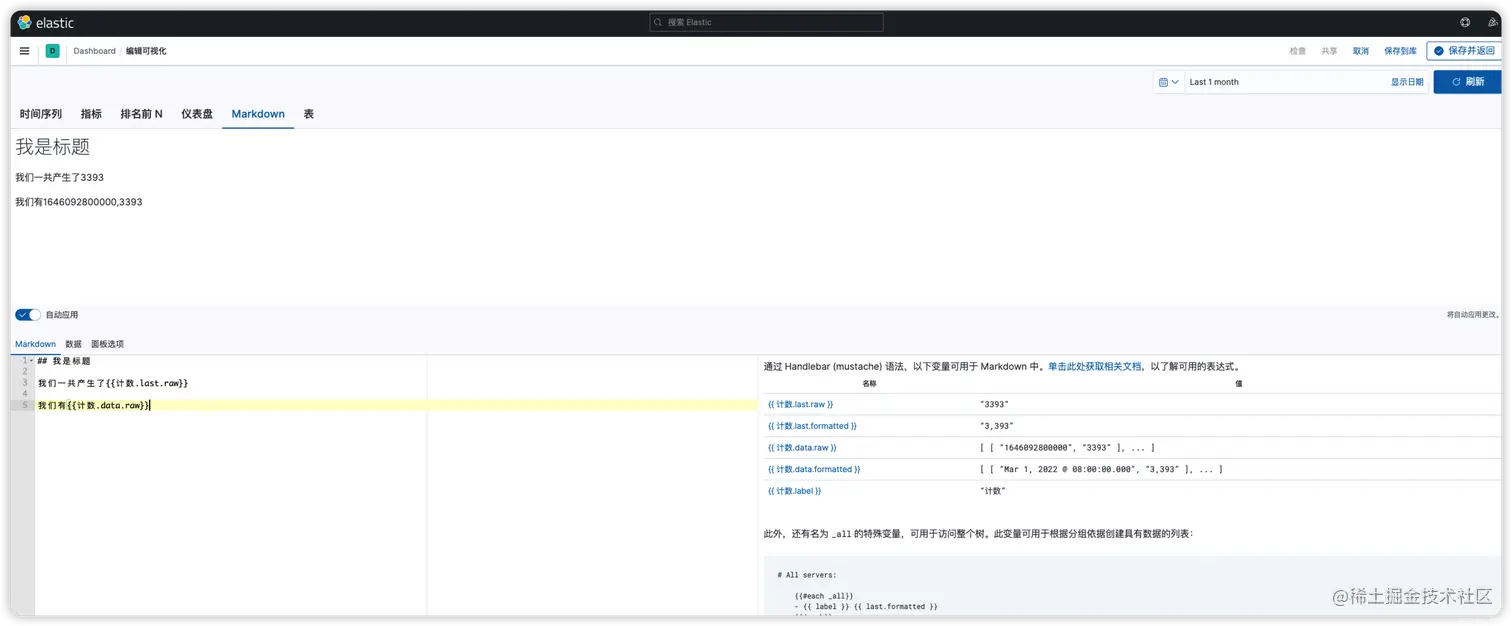Switch to the 时间序列 tab
This screenshot has width=1512, height=626.
tap(41, 114)
